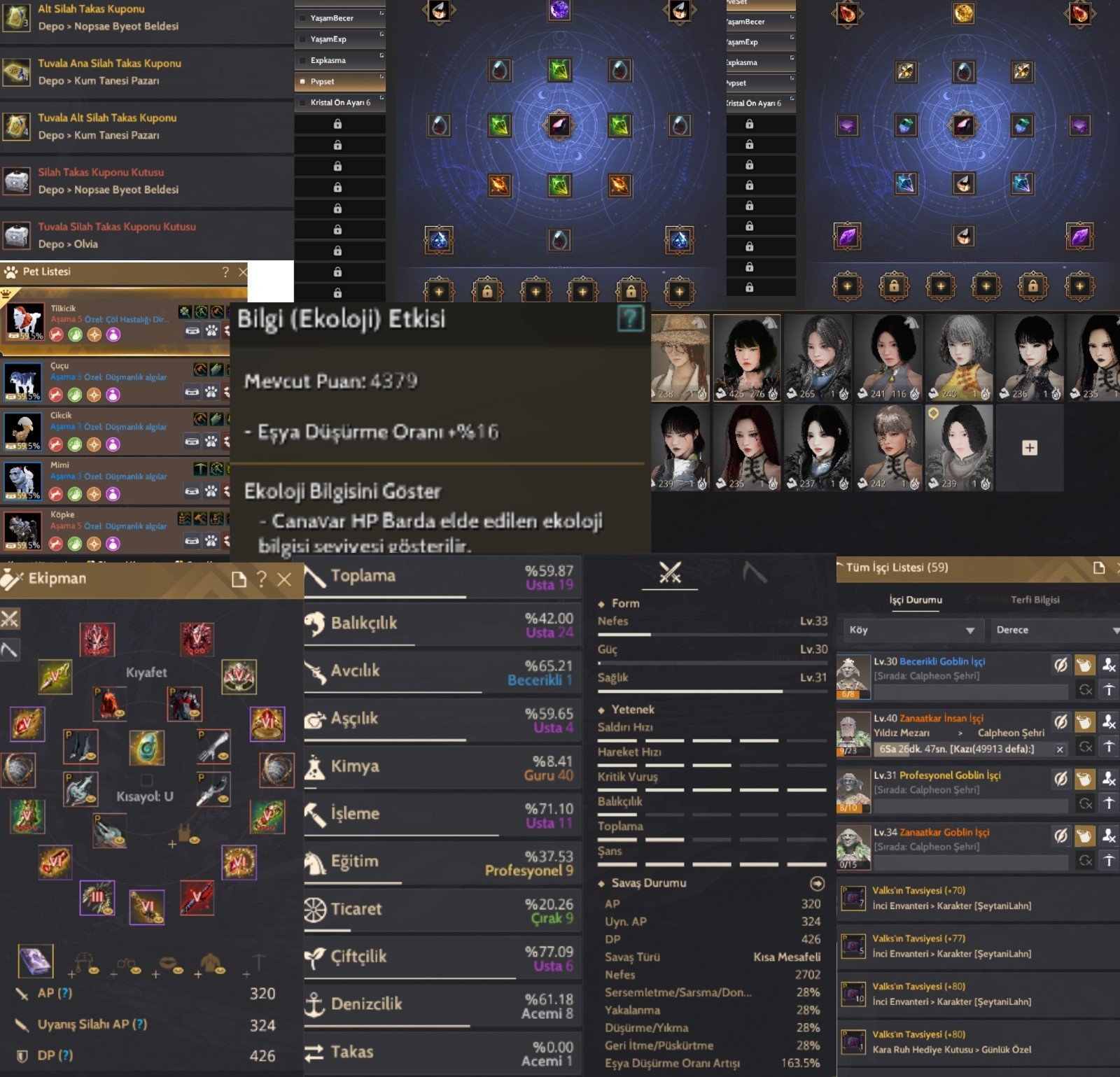Enable the Expkasma preset checkbox
The height and width of the screenshot is (1077, 1120).
(x=302, y=60)
